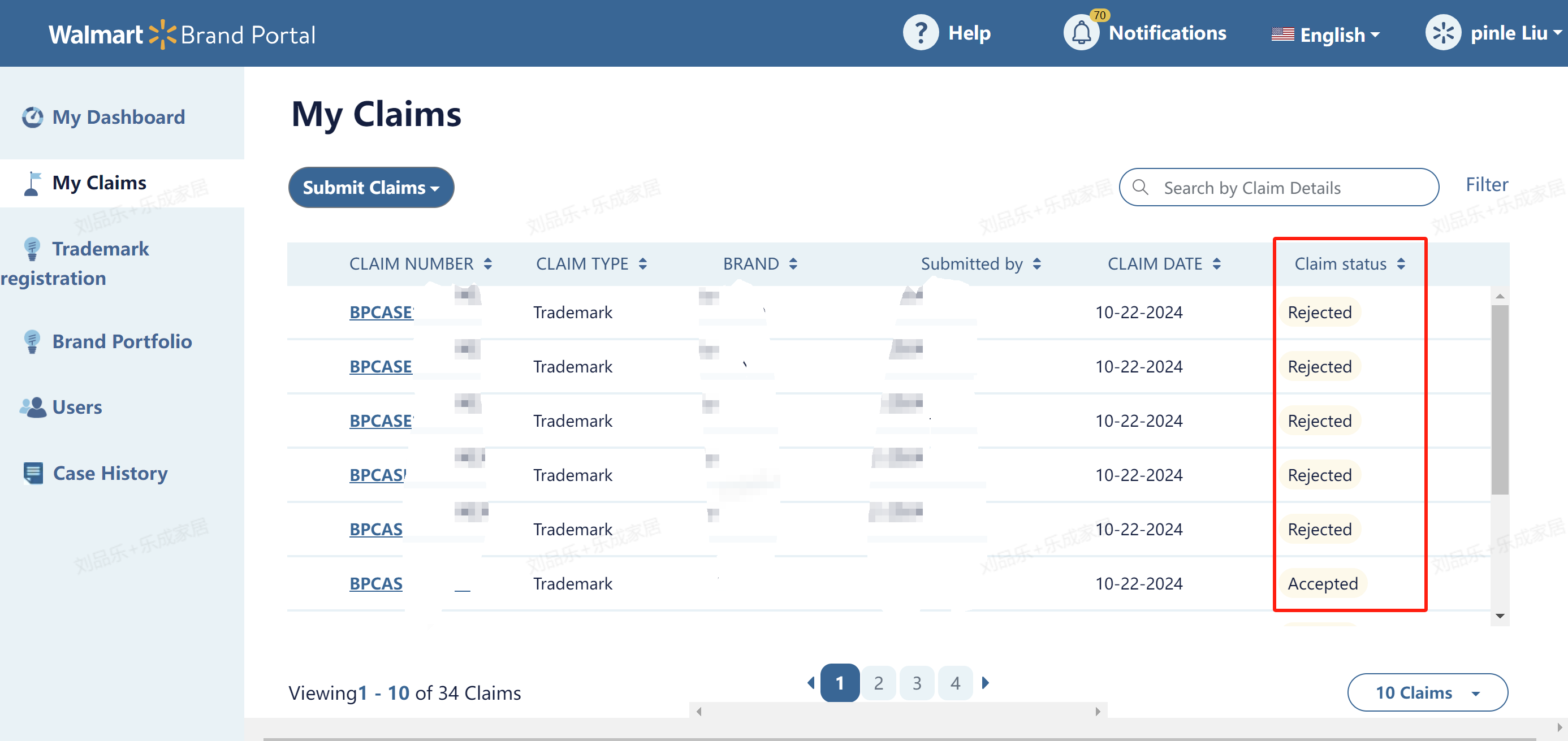Open first BPCASE claim link

click(381, 312)
